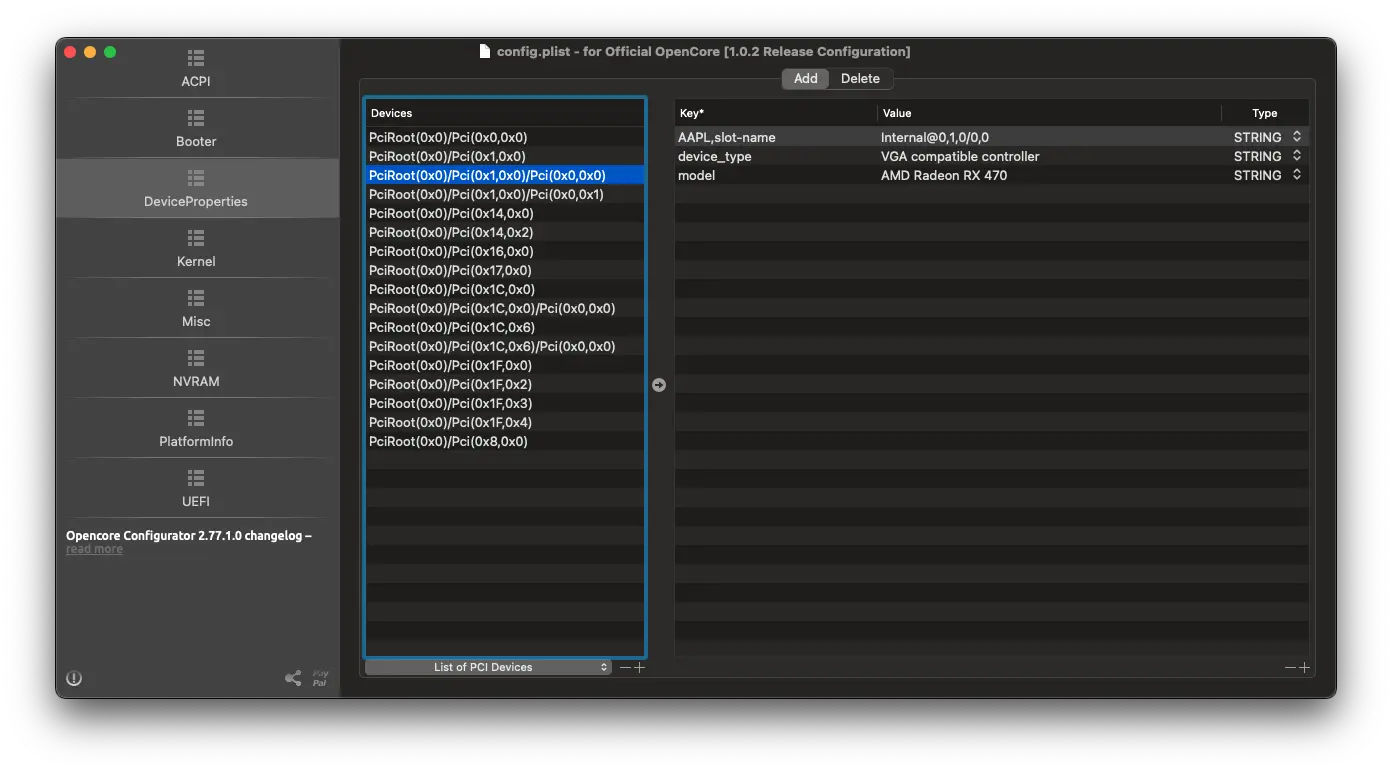Click the PayPal donate icon
This screenshot has height=772, width=1392.
coord(320,678)
